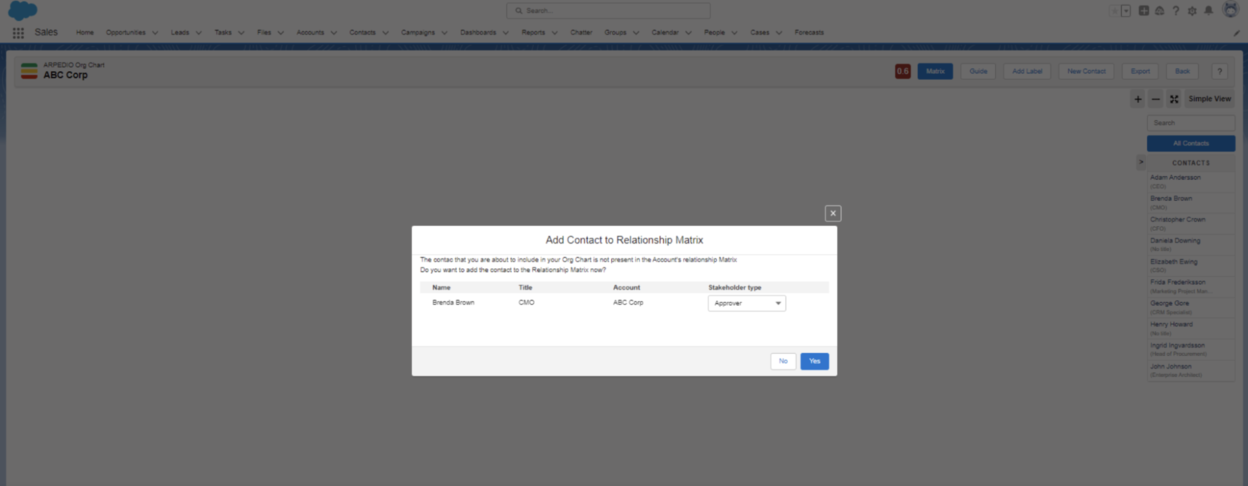The width and height of the screenshot is (1248, 486).
Task: Close the Add Contact dialog with X
Action: [x=833, y=213]
